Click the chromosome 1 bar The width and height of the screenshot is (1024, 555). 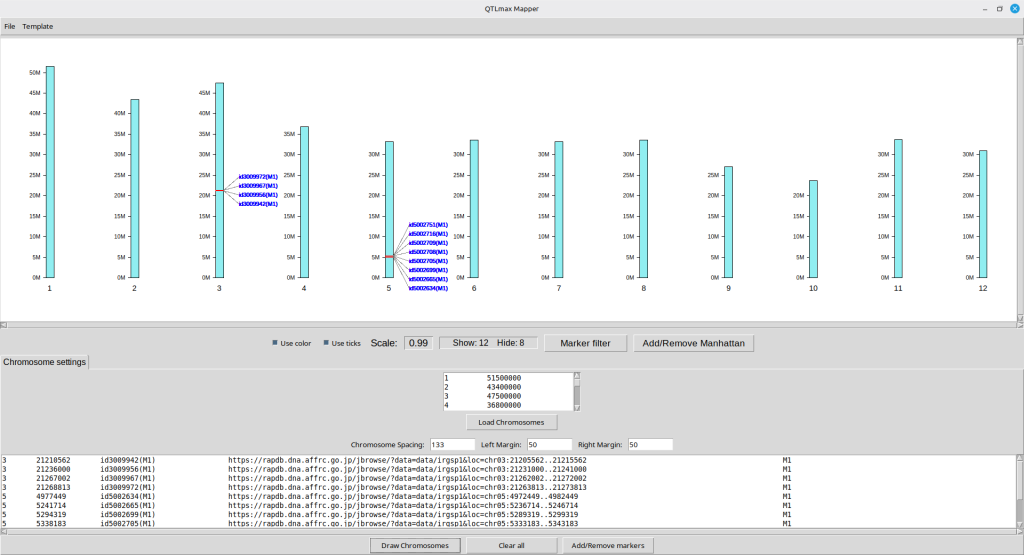coord(50,171)
